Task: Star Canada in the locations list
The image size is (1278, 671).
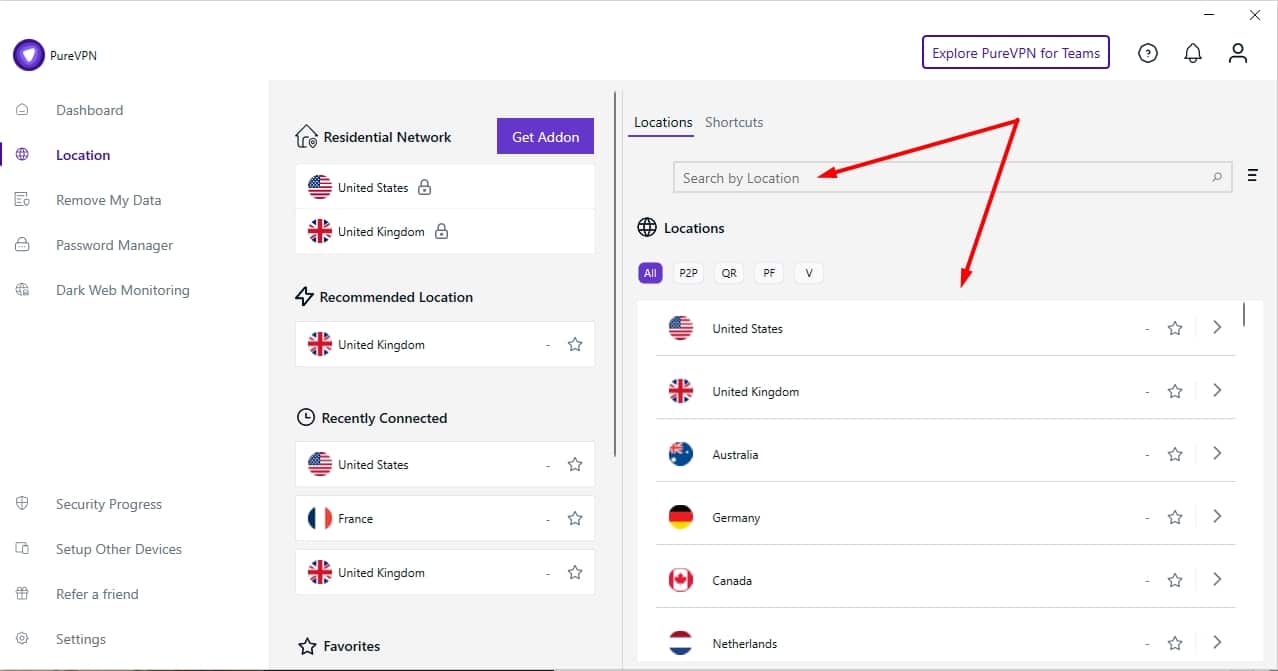Action: coord(1175,580)
